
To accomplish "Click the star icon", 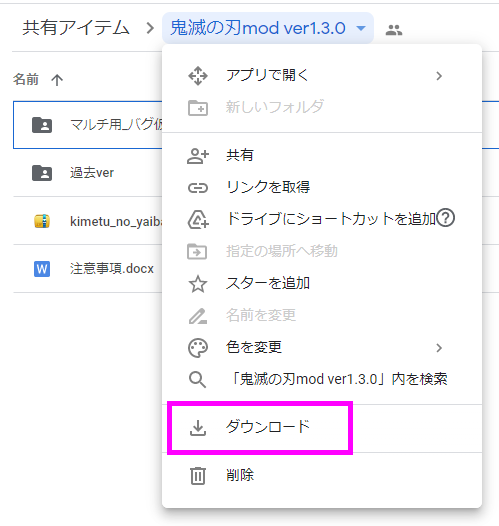I will coord(198,284).
